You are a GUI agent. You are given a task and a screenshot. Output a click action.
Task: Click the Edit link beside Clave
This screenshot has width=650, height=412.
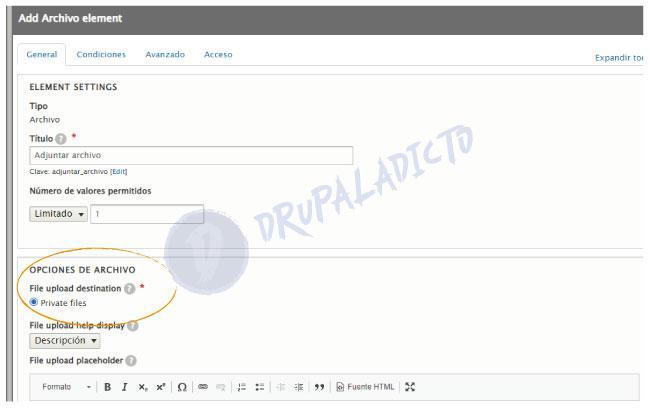119,172
